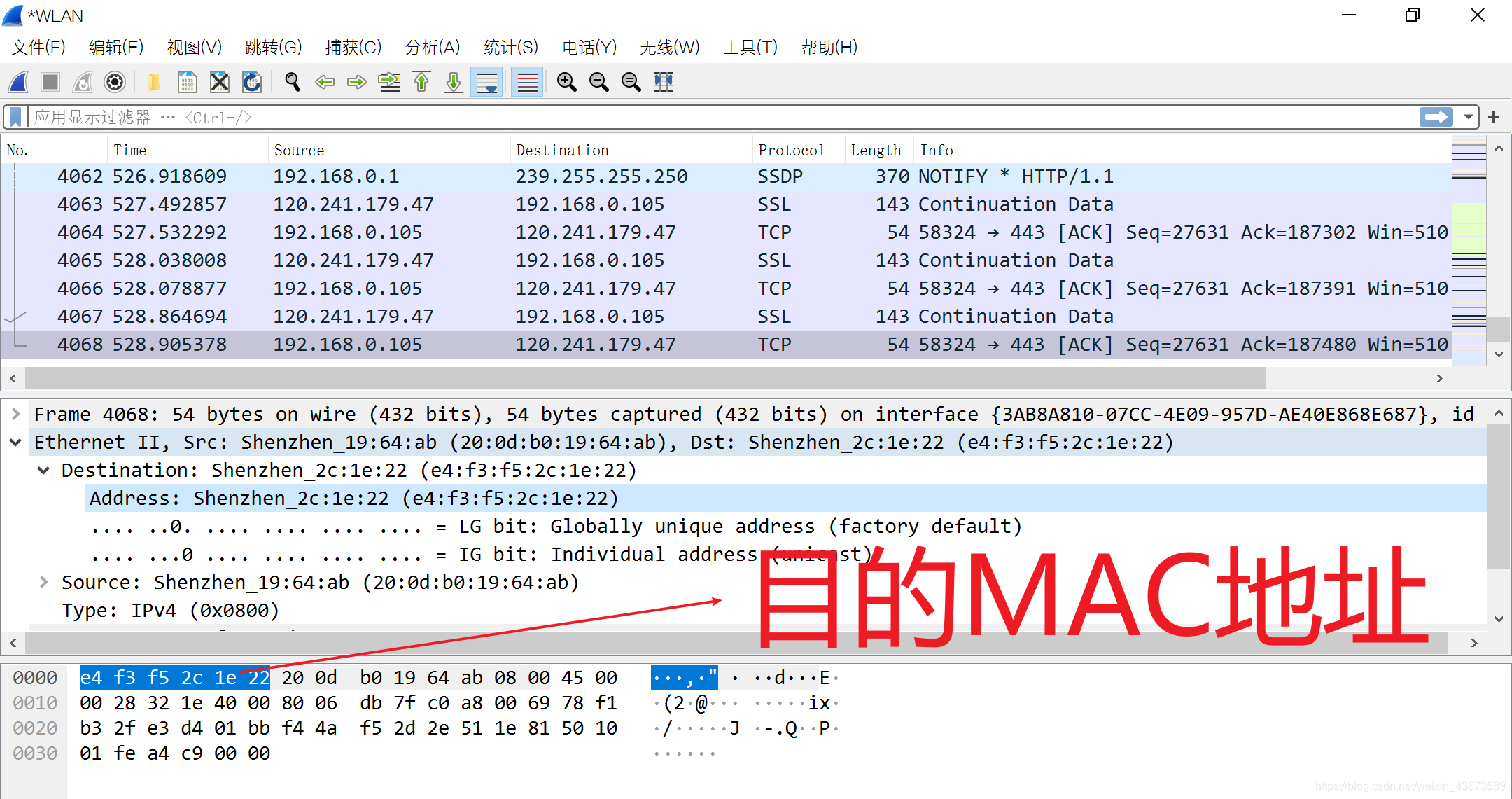This screenshot has height=799, width=1512.
Task: Click packet list horizontal scrollbar
Action: click(x=644, y=378)
